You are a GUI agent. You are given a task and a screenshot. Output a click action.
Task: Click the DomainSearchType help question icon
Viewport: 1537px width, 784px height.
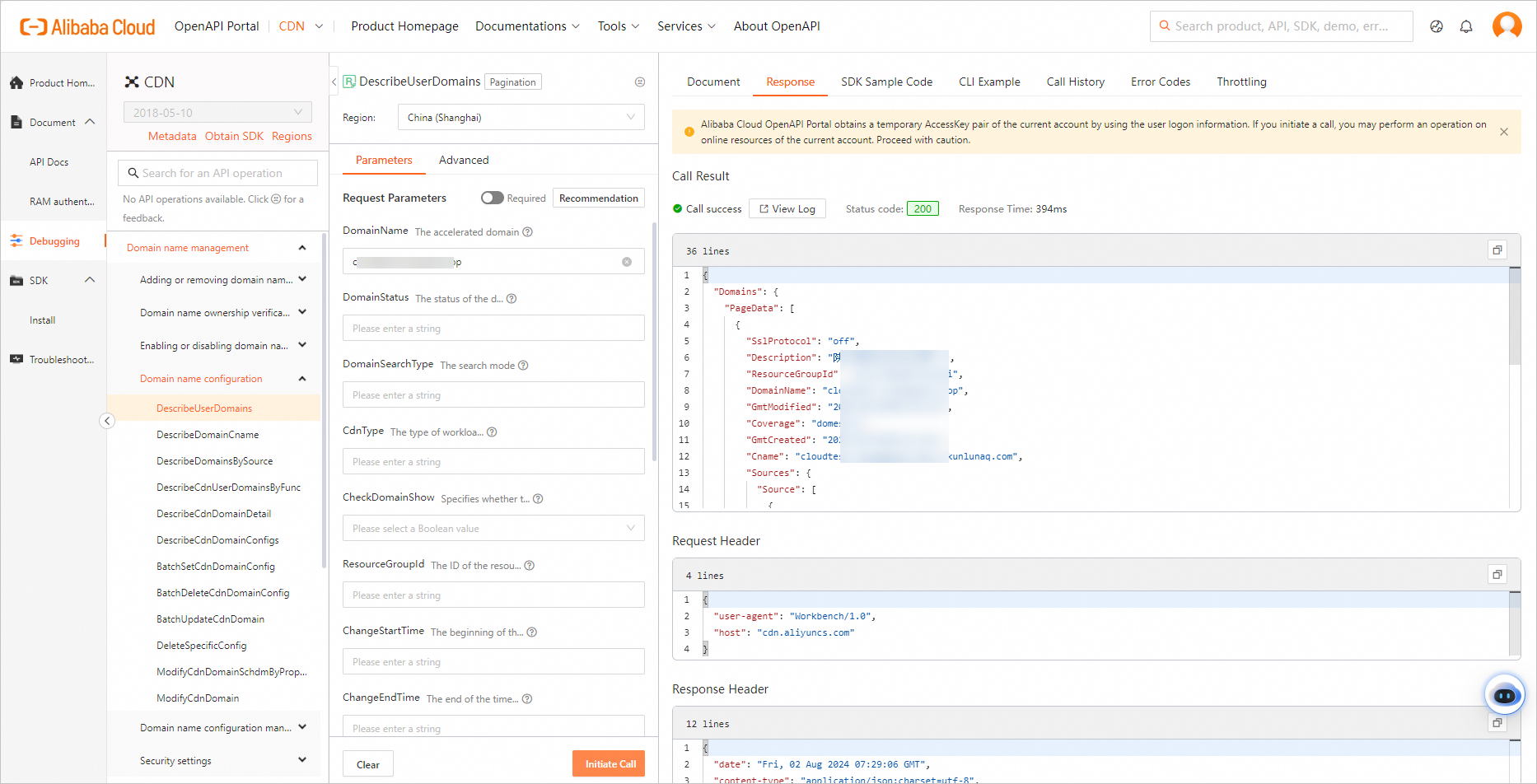(x=523, y=366)
